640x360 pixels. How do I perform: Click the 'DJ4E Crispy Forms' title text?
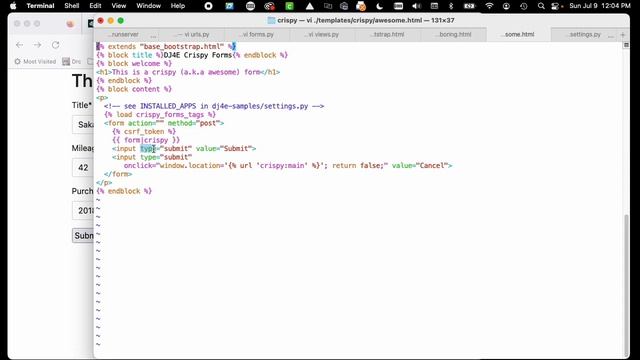[x=198, y=55]
